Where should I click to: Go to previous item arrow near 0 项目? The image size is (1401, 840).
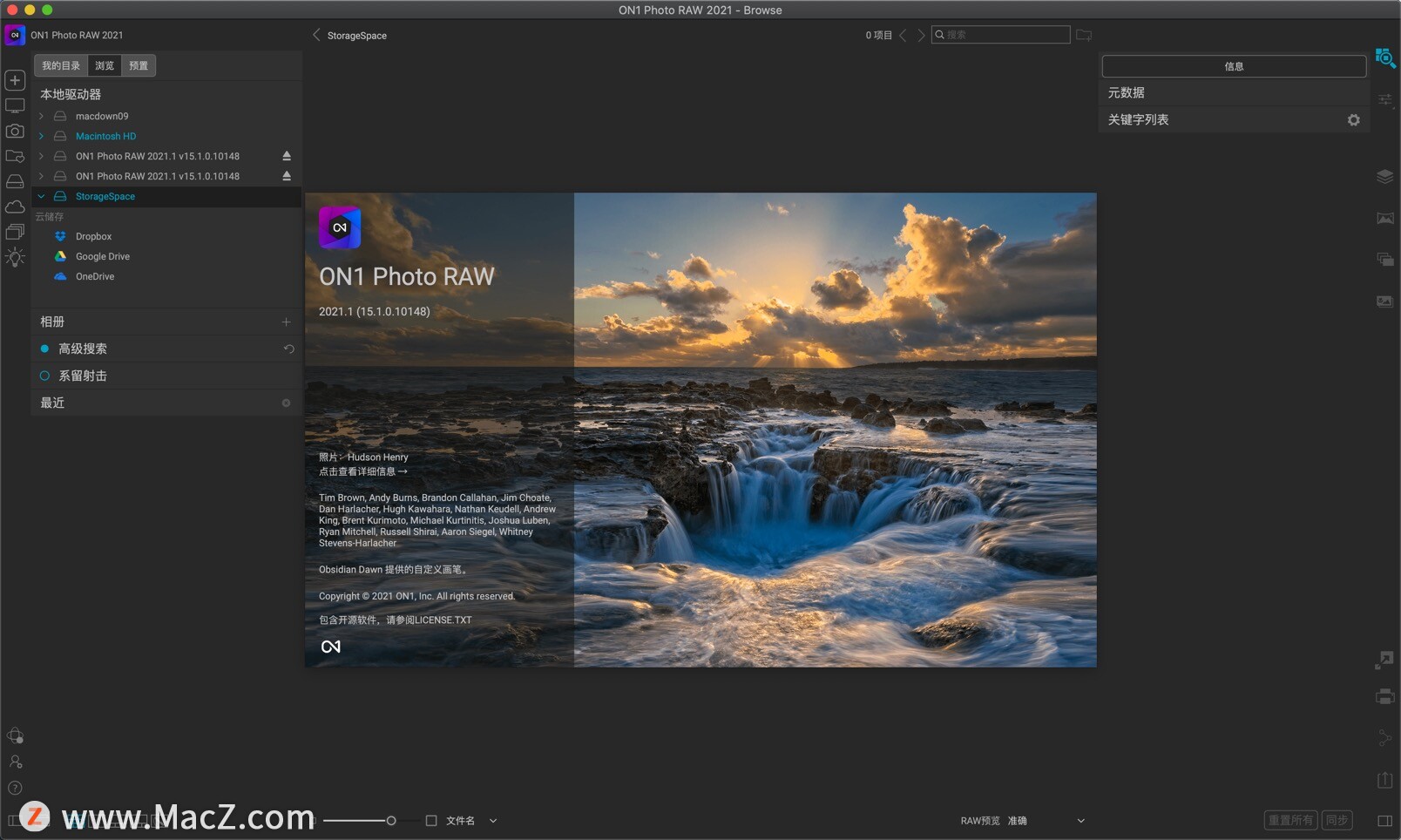point(903,35)
